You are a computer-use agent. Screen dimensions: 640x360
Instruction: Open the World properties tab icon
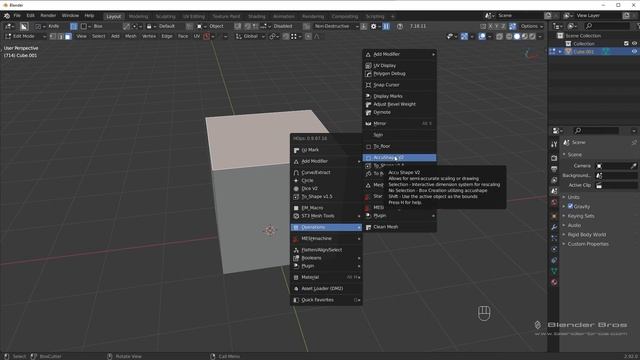(554, 202)
